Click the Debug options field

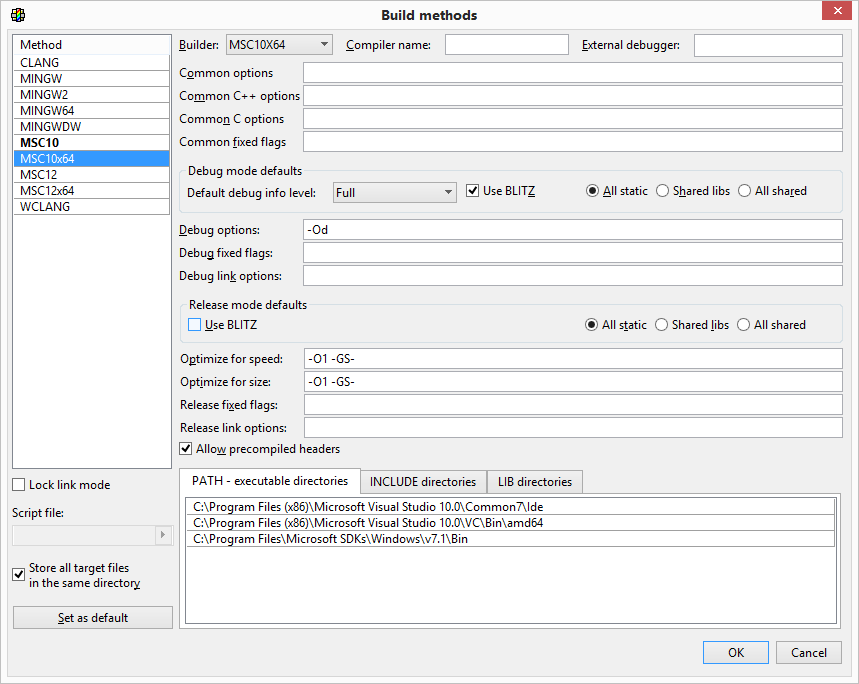[x=573, y=230]
